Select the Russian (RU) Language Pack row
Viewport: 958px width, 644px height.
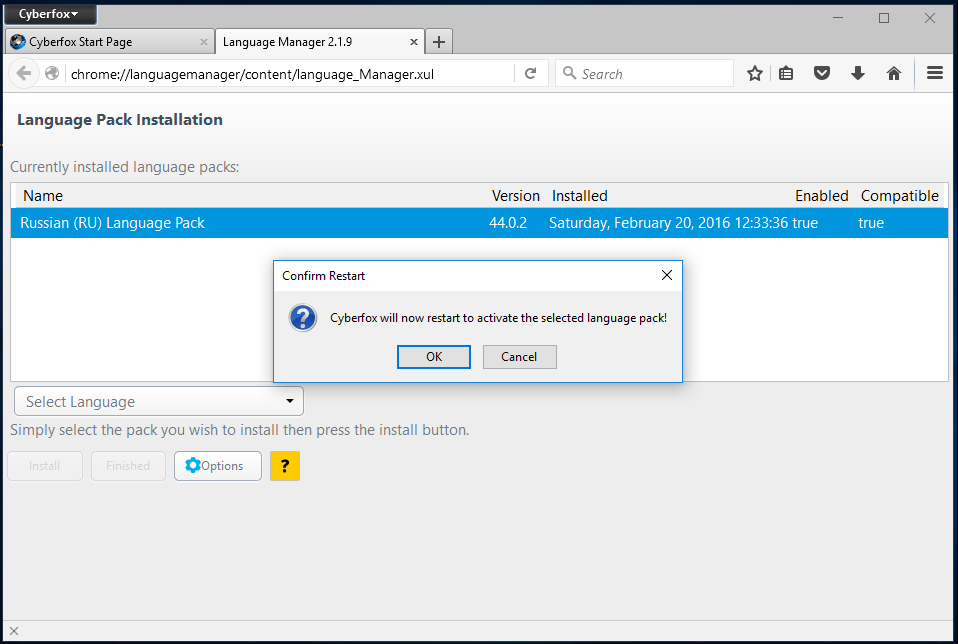click(479, 223)
